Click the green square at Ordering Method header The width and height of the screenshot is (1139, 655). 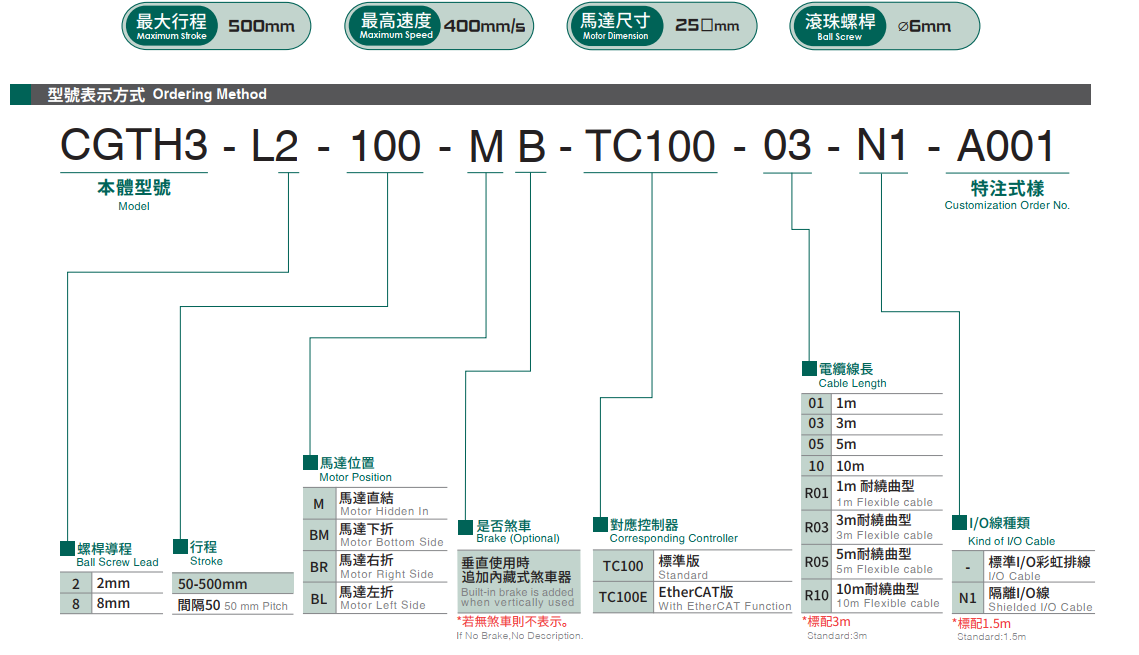pyautogui.click(x=21, y=95)
